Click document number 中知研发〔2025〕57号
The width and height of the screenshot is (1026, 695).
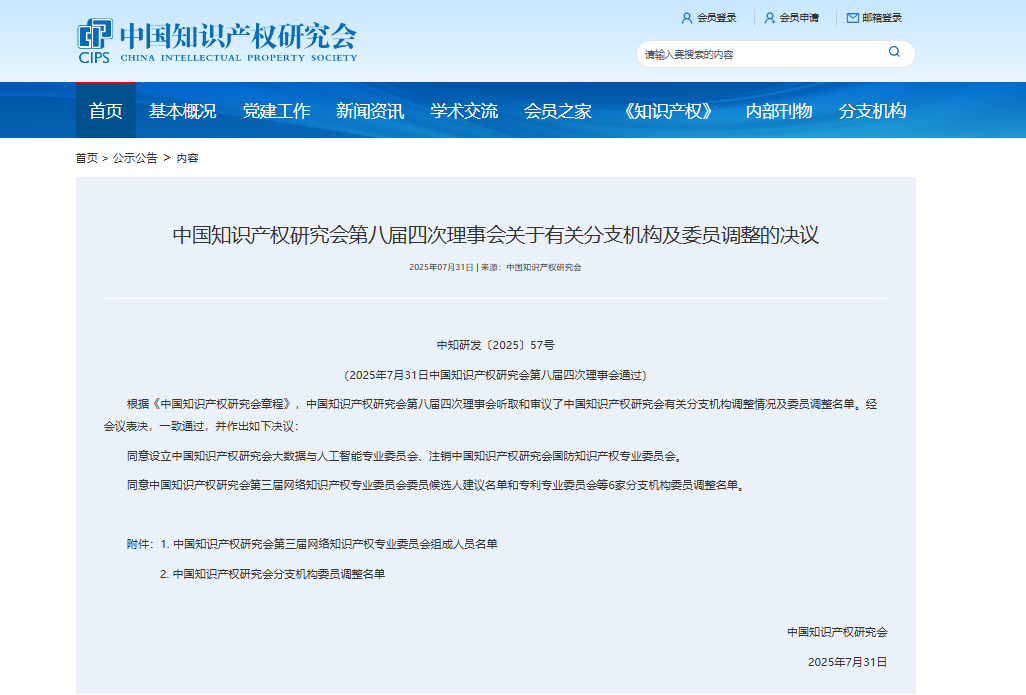[495, 345]
